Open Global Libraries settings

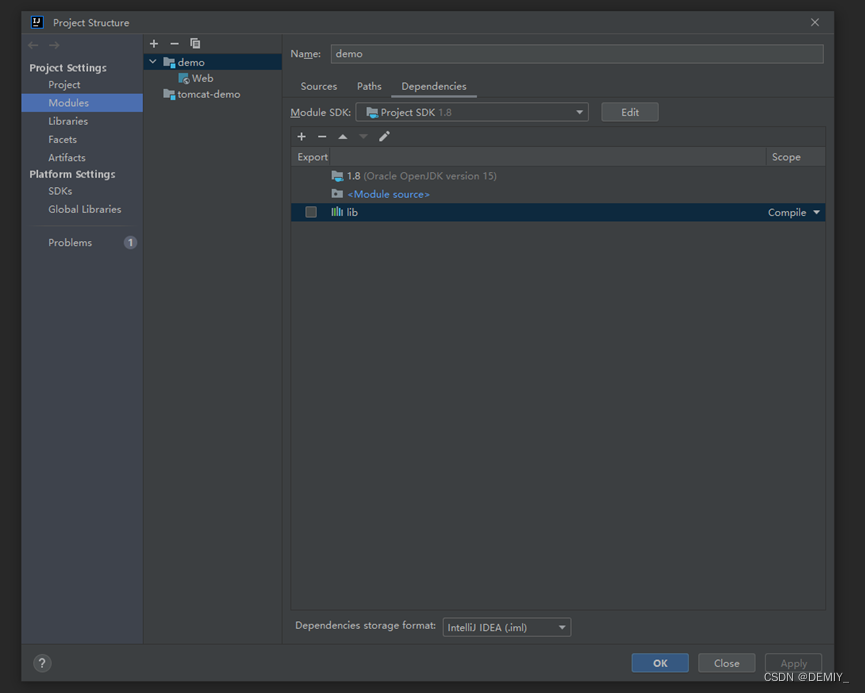point(84,209)
